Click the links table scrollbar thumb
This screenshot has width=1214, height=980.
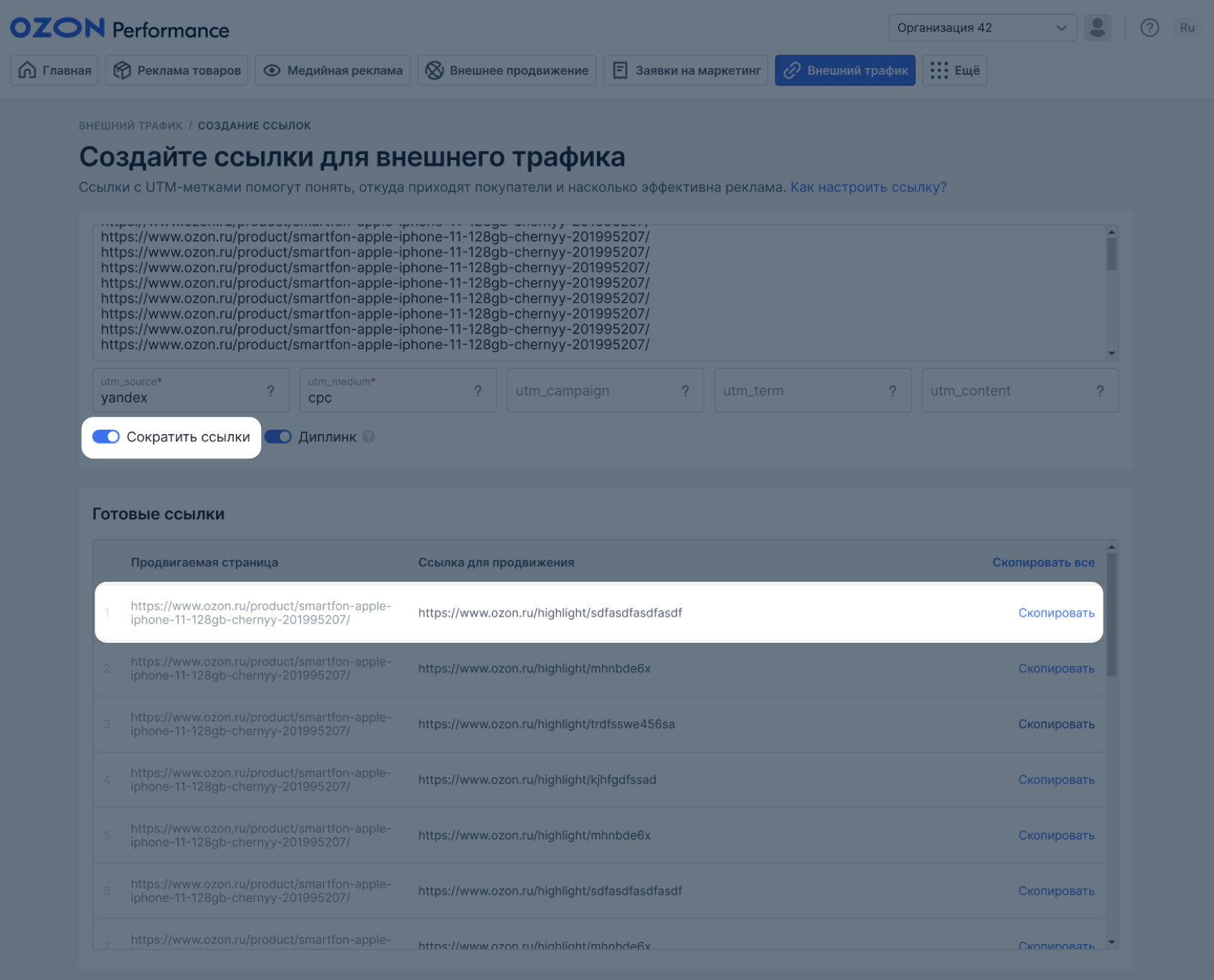1111,614
